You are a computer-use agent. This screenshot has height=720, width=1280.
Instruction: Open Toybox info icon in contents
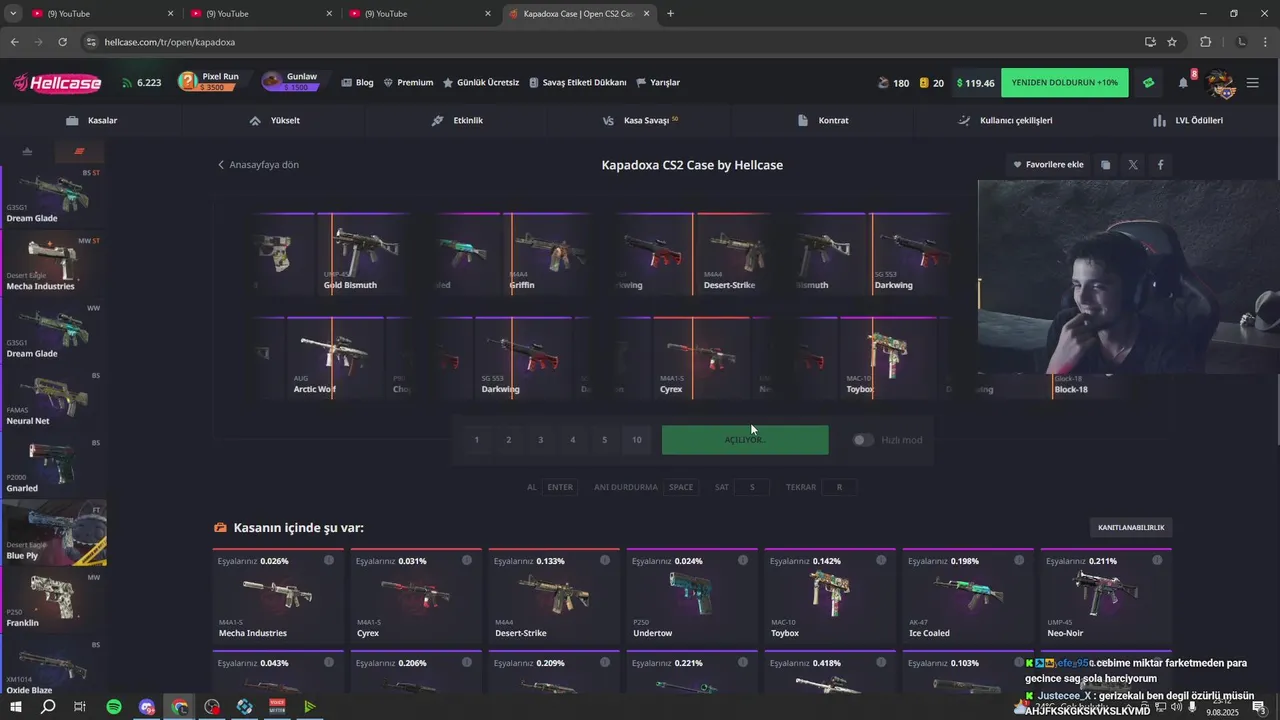881,561
